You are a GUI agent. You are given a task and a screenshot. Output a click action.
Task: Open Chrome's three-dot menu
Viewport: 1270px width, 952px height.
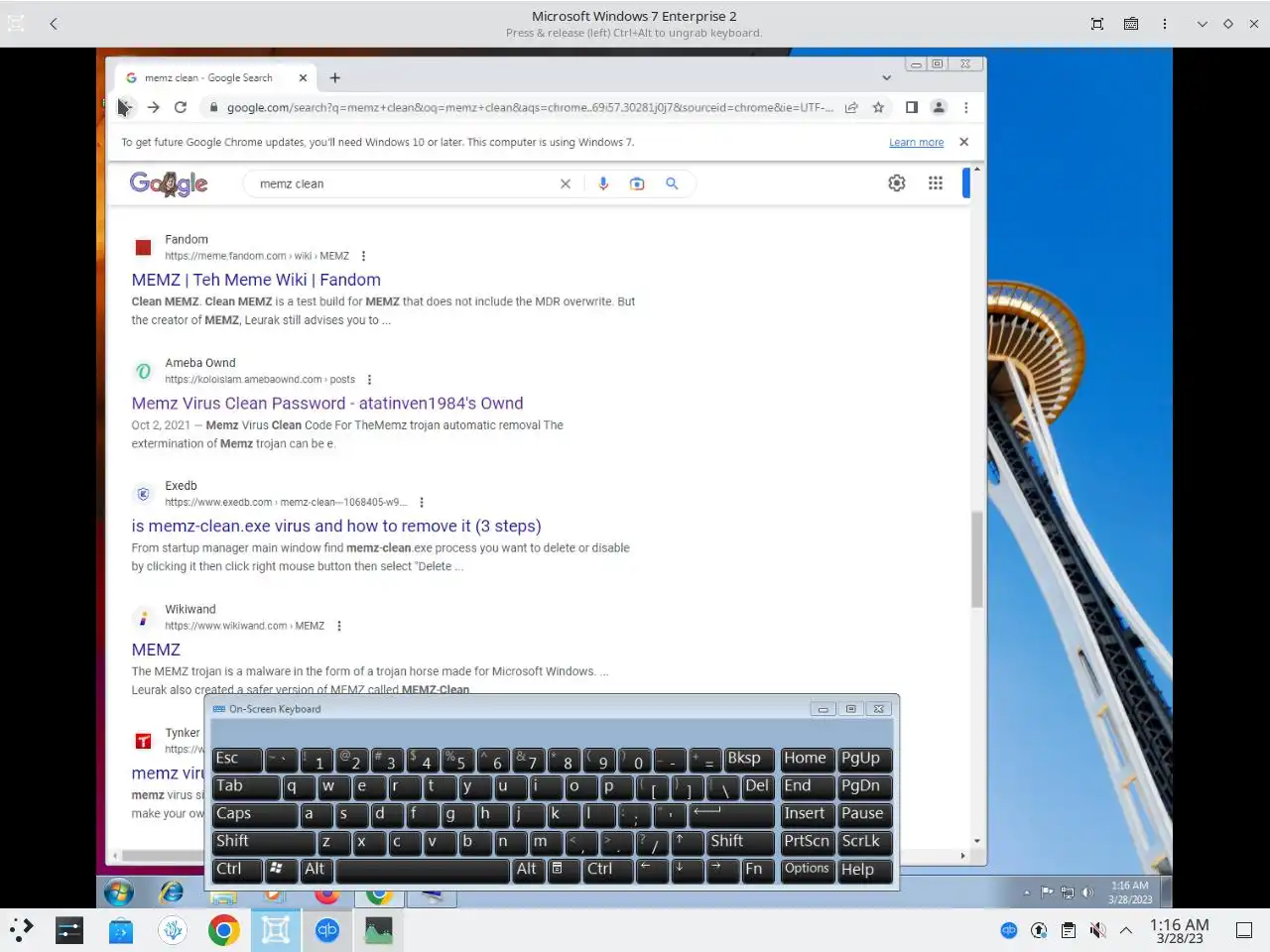(x=965, y=107)
